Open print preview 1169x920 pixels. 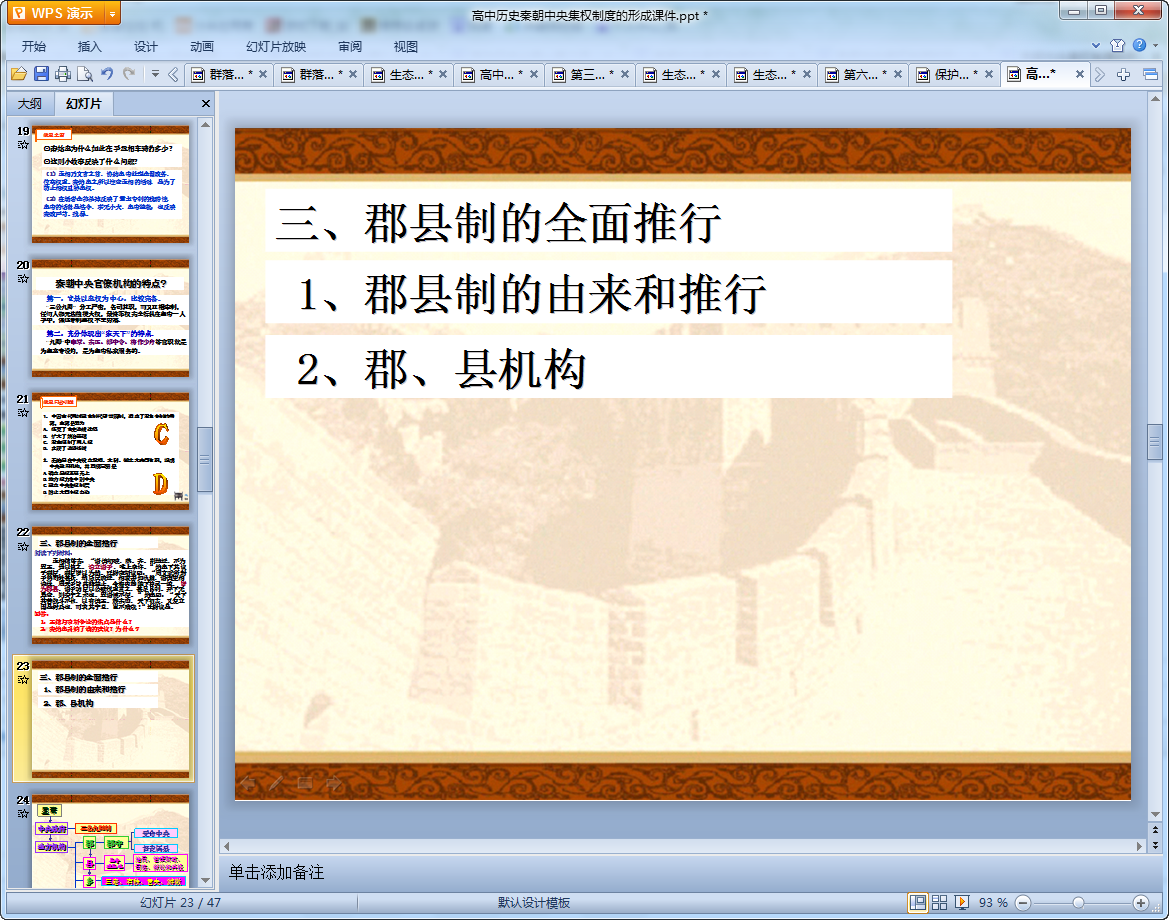(85, 74)
